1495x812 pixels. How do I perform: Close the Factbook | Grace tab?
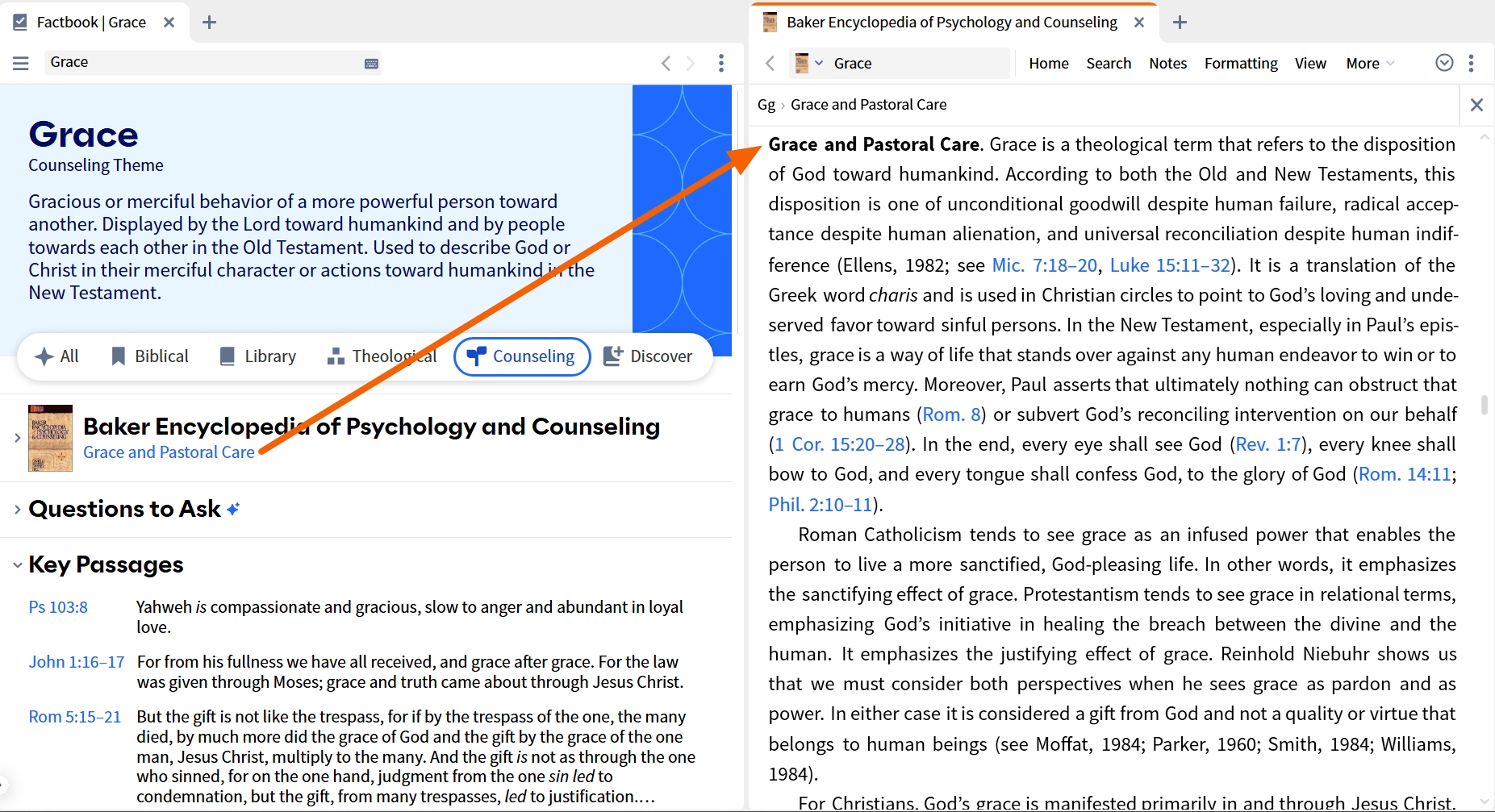click(169, 23)
